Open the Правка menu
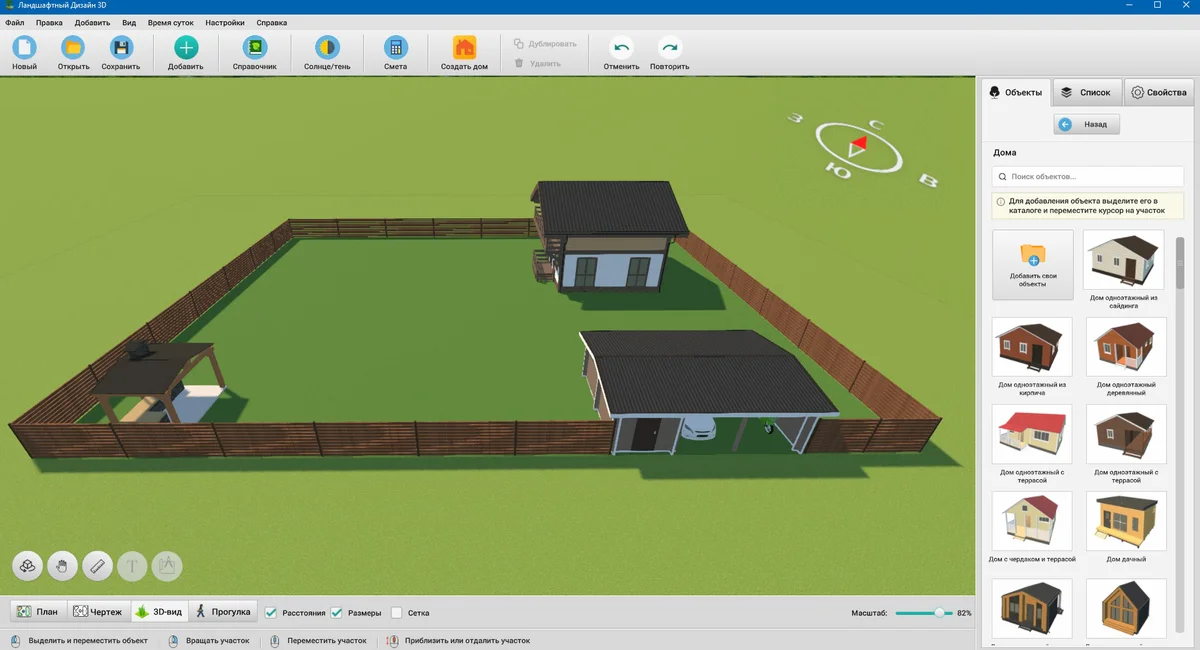Screen dimensions: 1200x650 (x=49, y=22)
